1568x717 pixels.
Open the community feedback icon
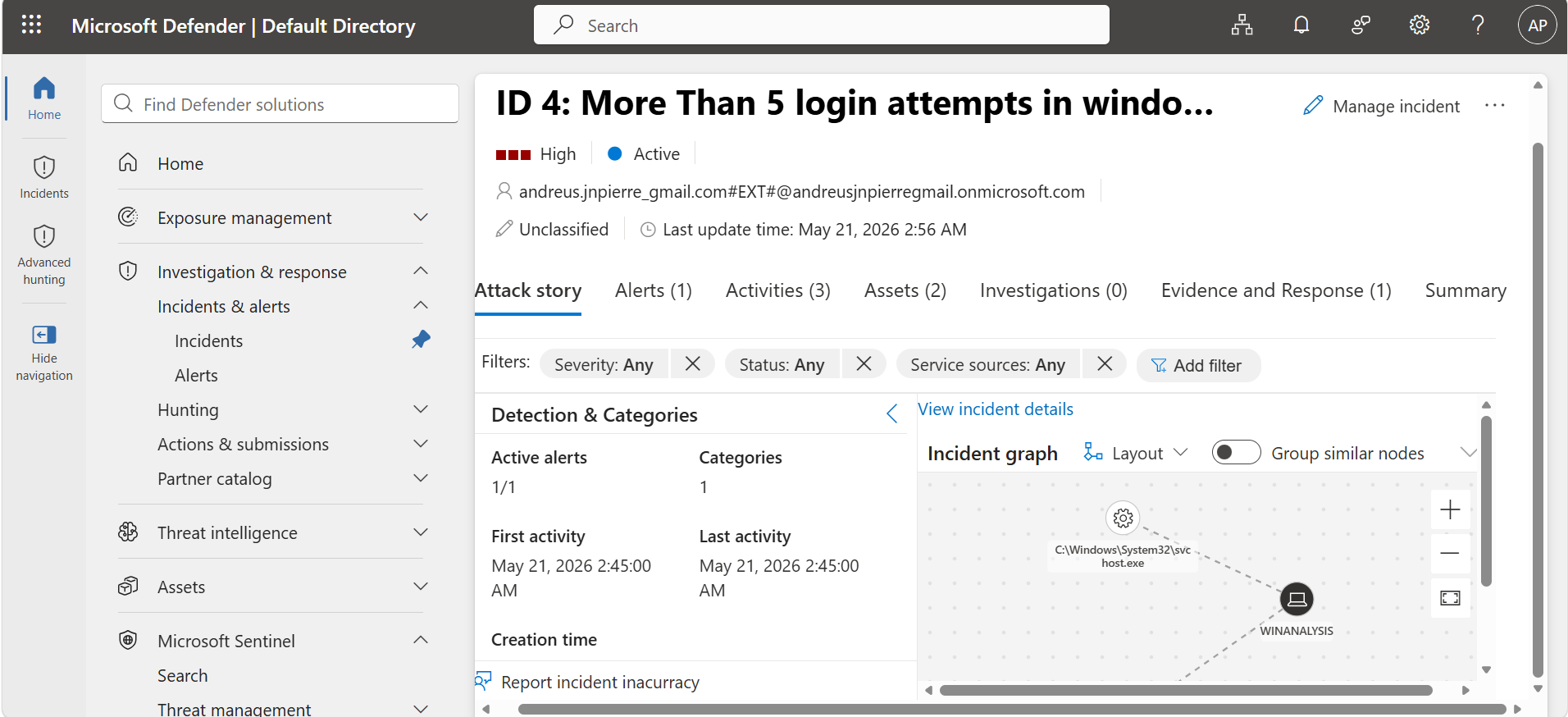pyautogui.click(x=1361, y=25)
